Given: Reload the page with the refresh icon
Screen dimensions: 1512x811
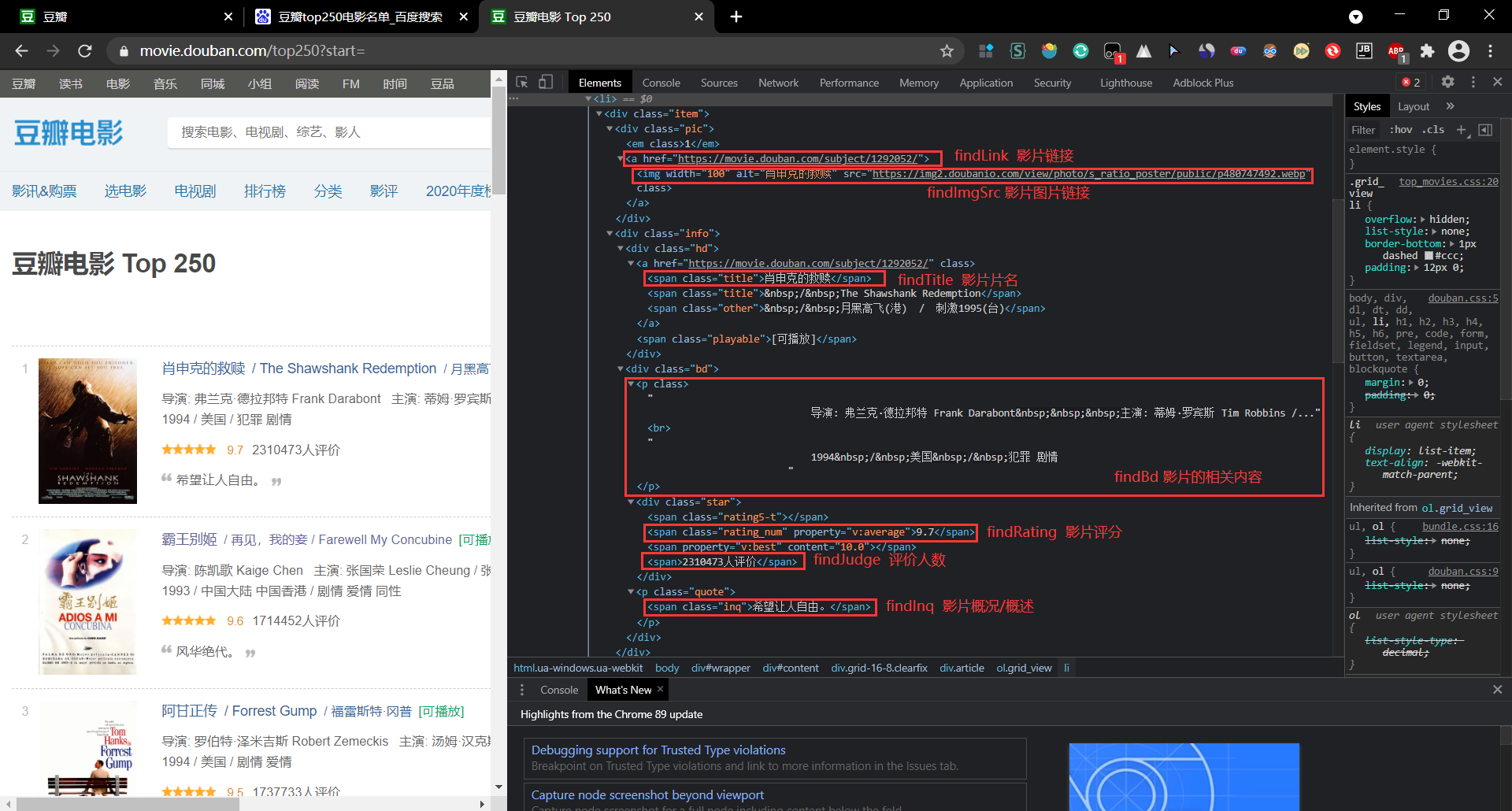Looking at the screenshot, I should [x=85, y=51].
